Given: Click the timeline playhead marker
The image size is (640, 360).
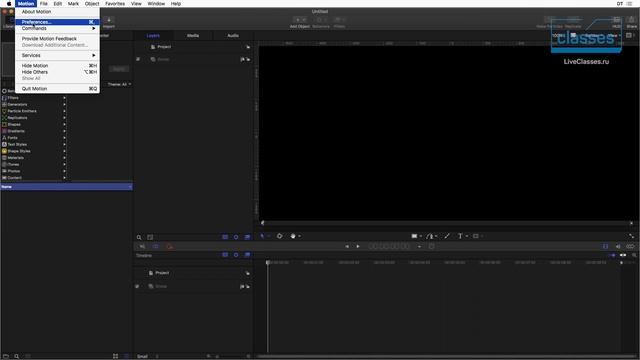Looking at the screenshot, I should [x=268, y=262].
